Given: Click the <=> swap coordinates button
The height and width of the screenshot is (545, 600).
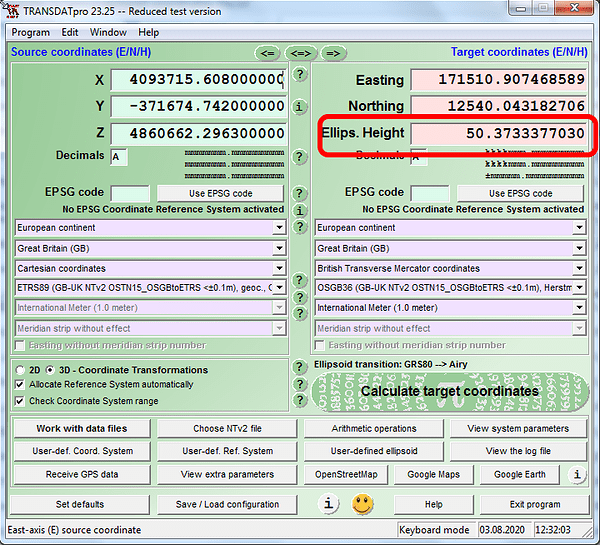Looking at the screenshot, I should click(301, 53).
